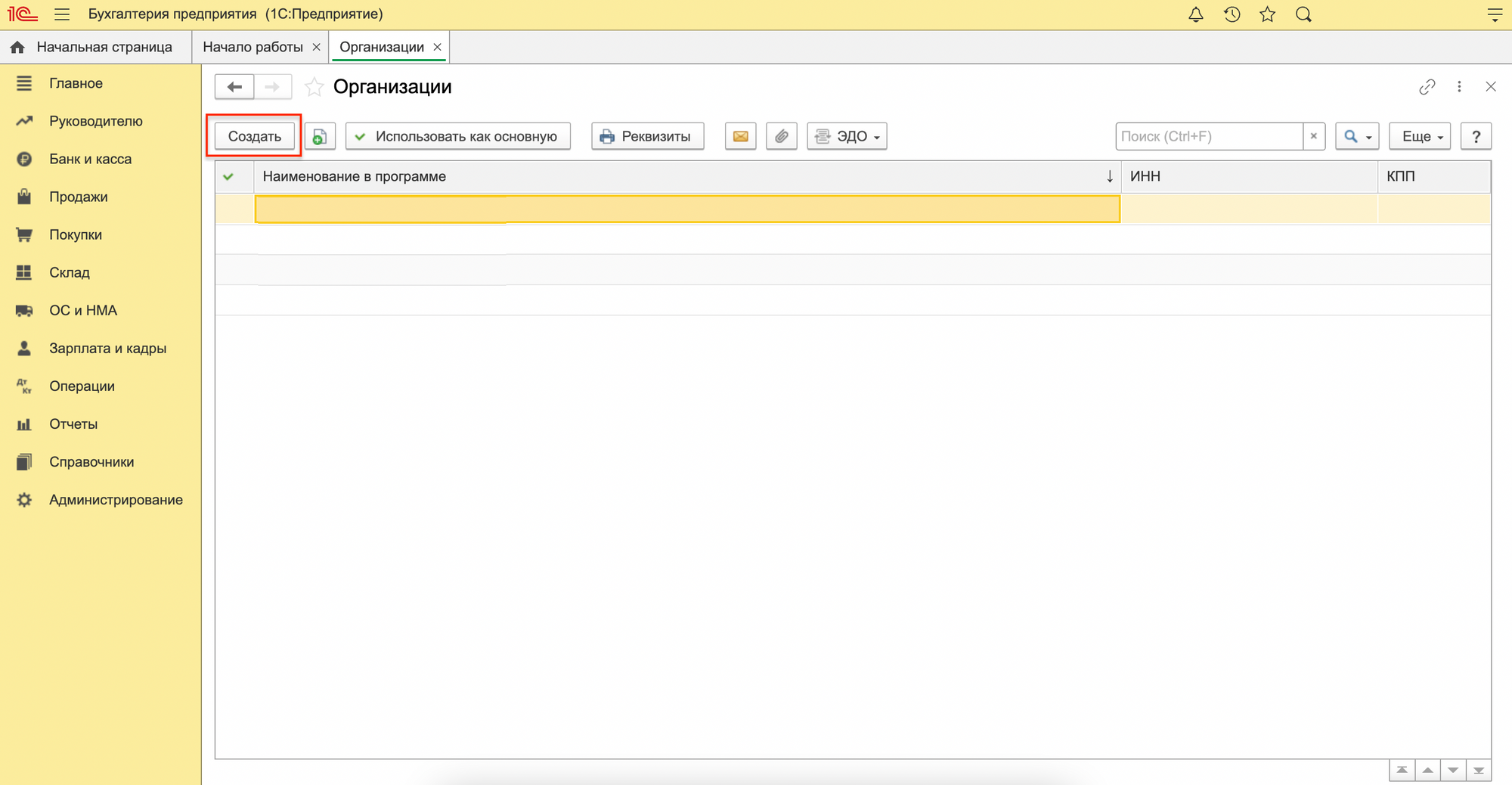
Task: Click the global search magnifier icon
Action: point(1303,14)
